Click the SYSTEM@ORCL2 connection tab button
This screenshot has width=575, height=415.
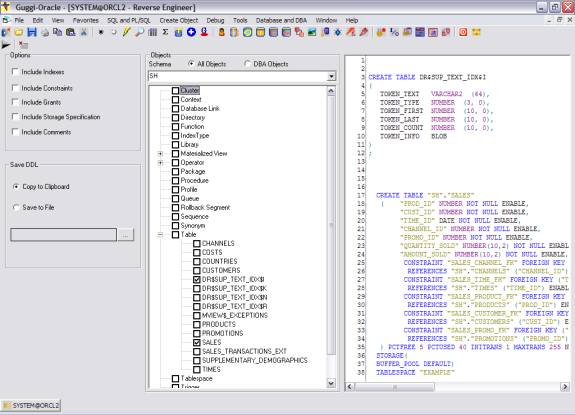pos(31,405)
